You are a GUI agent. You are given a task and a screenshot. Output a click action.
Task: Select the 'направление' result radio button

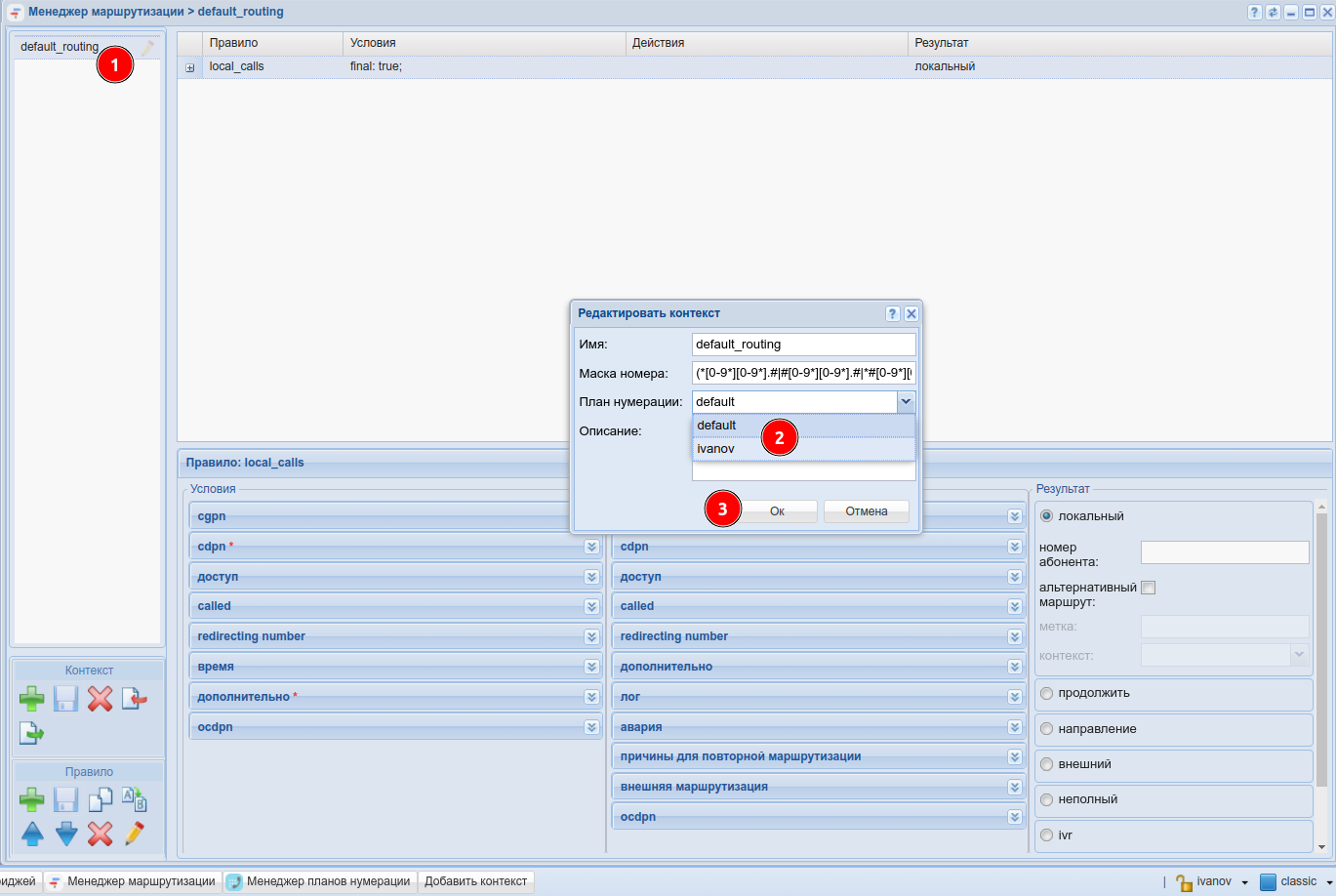[1047, 729]
